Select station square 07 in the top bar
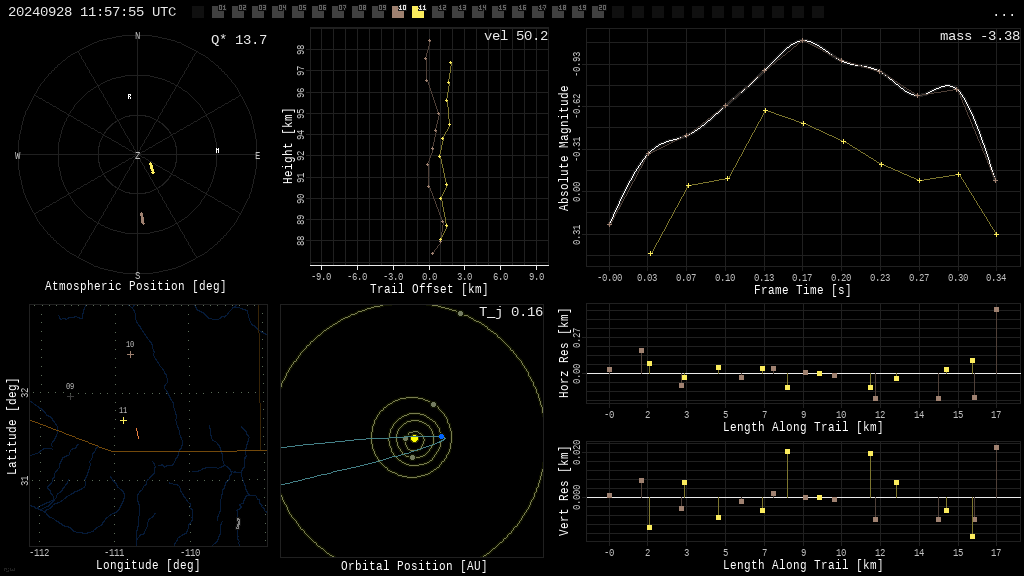This screenshot has height=576, width=1024. point(338,12)
